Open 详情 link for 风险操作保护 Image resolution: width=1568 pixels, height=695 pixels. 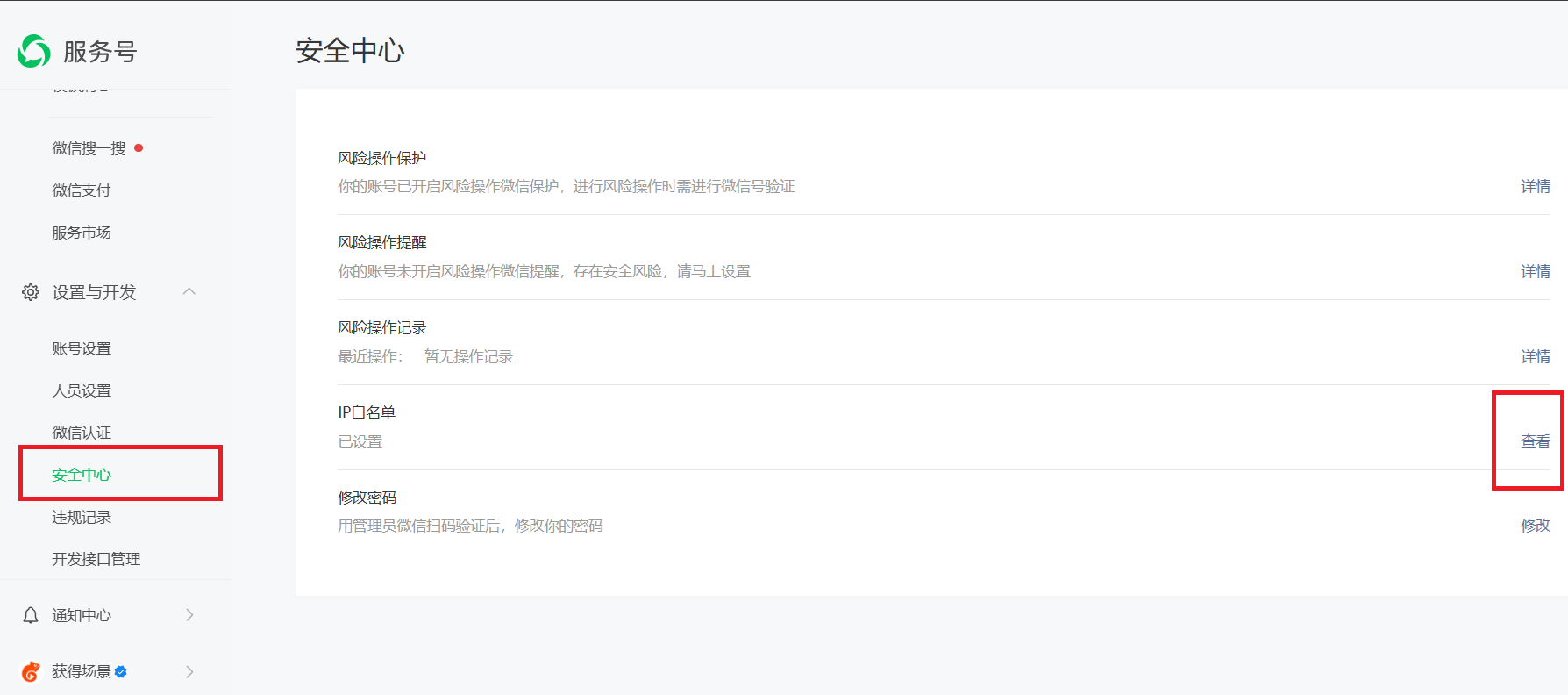click(1535, 186)
